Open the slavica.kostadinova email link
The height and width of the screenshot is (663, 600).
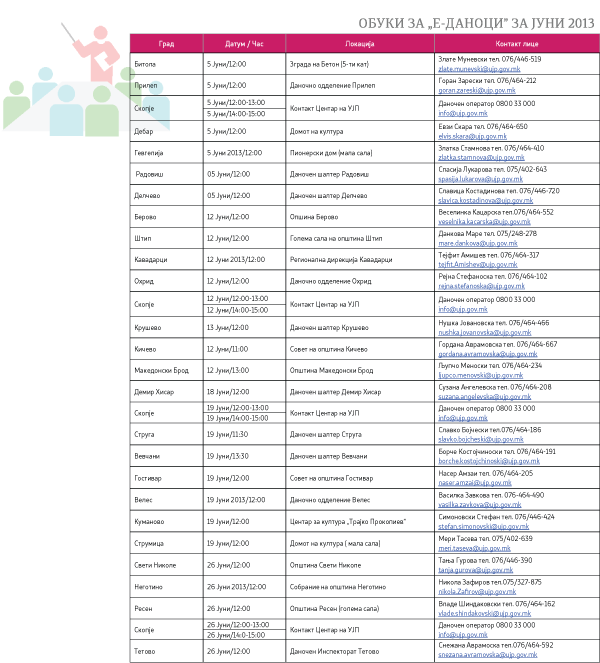coord(485,200)
